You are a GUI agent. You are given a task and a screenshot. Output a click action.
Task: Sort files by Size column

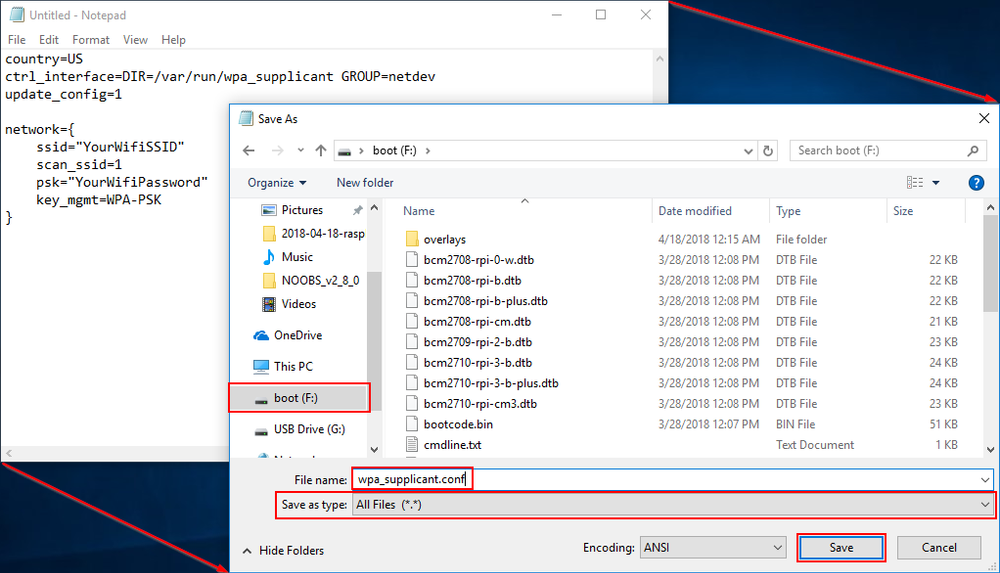(902, 211)
